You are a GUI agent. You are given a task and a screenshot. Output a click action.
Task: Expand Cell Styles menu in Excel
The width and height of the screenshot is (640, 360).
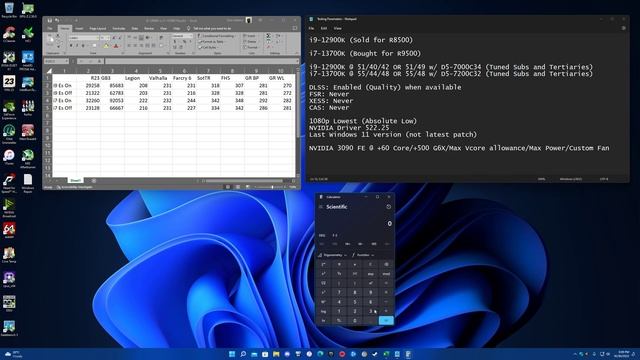click(x=208, y=47)
